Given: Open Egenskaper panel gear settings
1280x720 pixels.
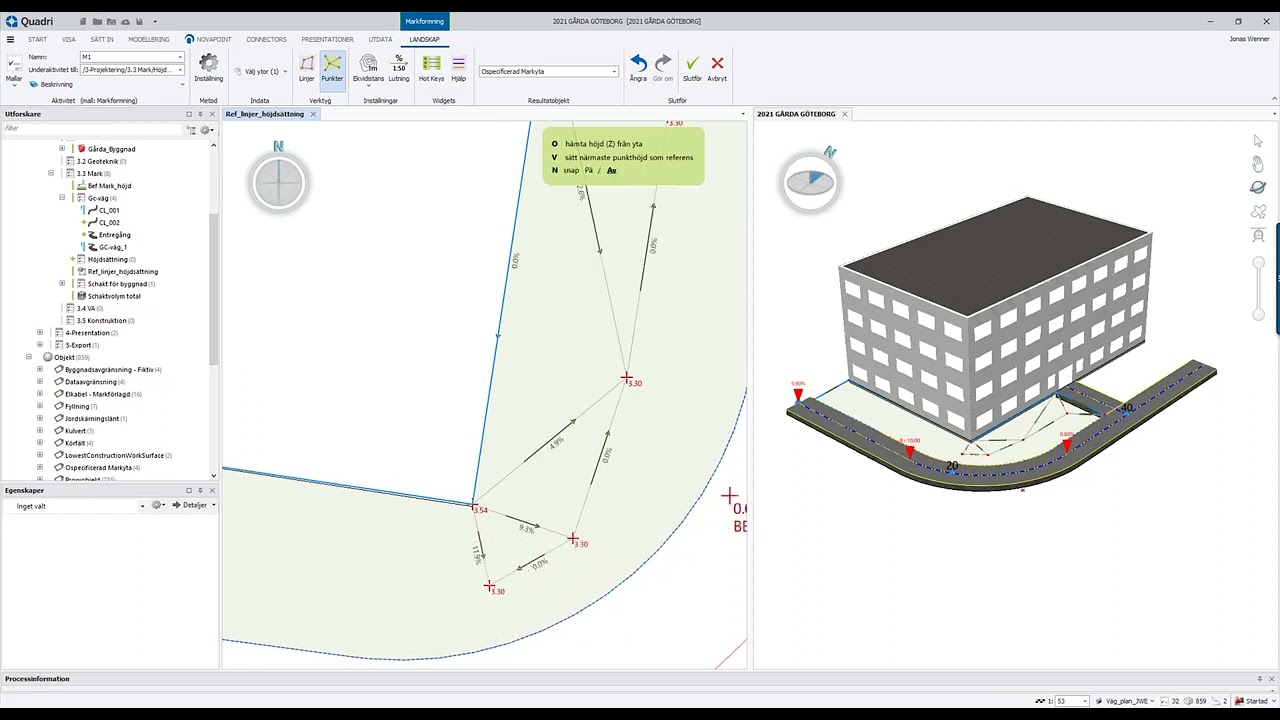Looking at the screenshot, I should tap(159, 505).
